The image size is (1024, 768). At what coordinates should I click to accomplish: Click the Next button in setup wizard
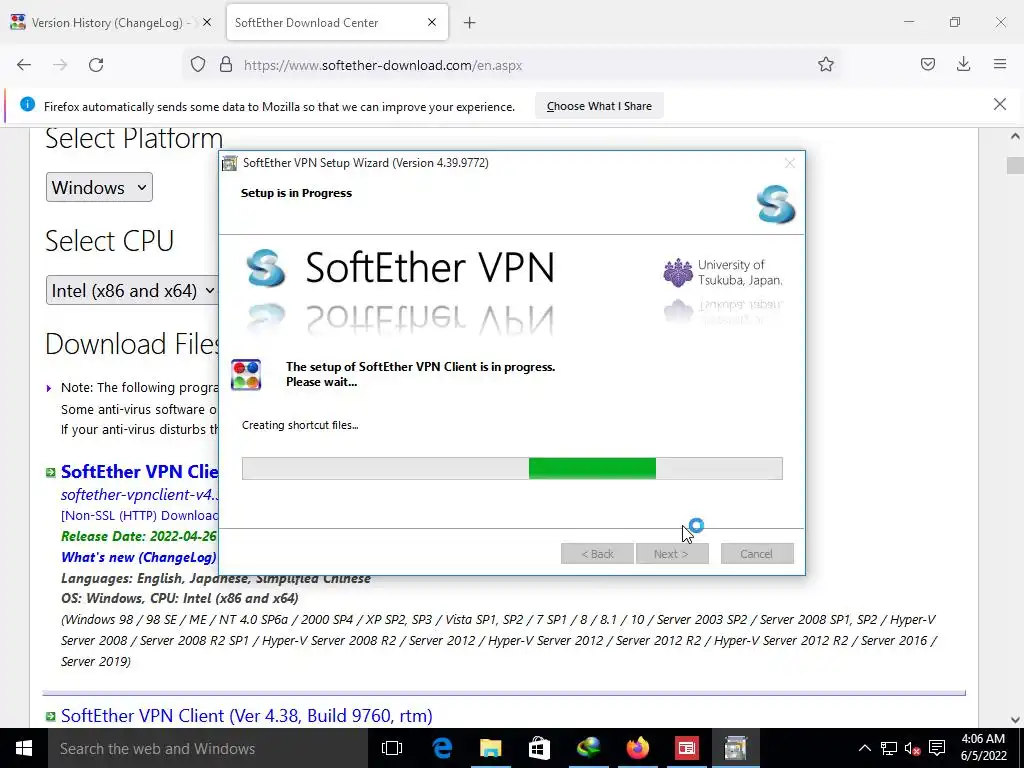click(x=672, y=554)
